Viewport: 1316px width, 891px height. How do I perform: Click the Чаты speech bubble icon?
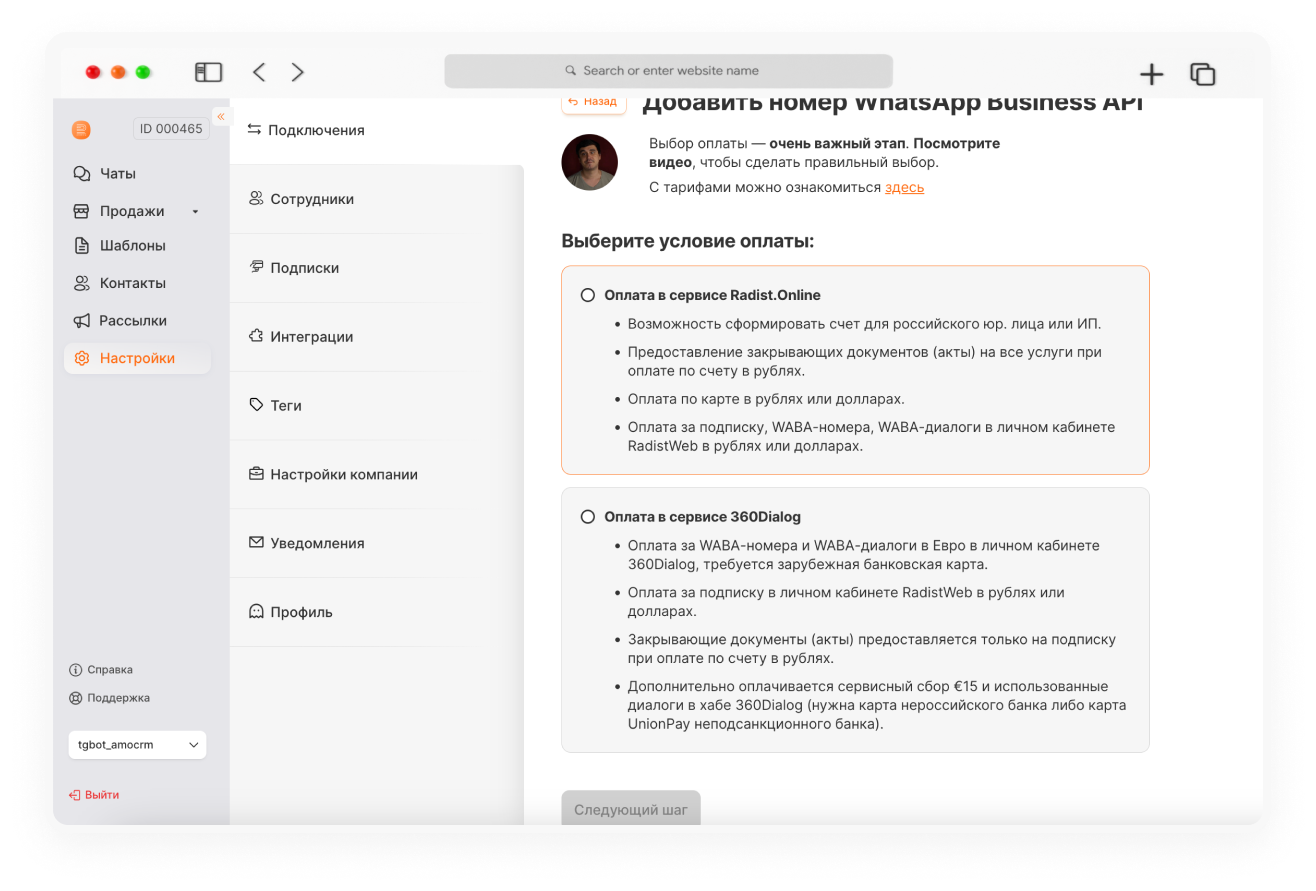point(82,173)
